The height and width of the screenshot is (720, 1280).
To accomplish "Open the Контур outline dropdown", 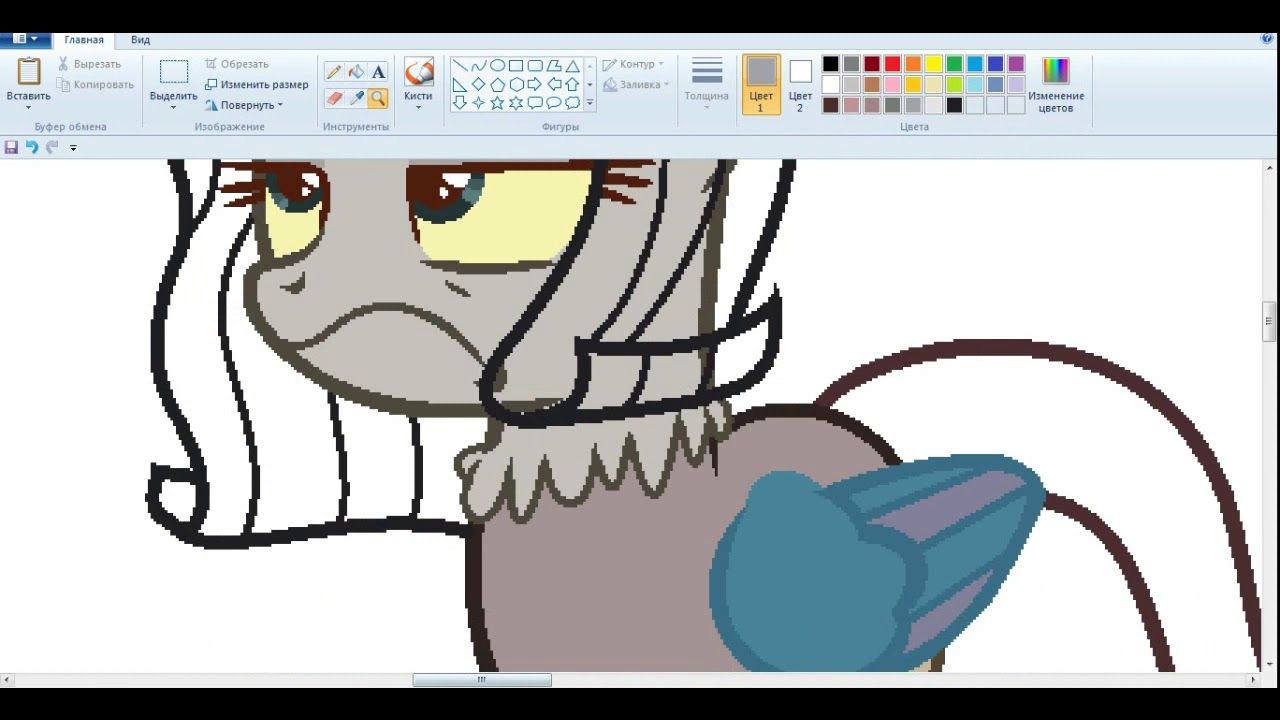I will point(634,64).
